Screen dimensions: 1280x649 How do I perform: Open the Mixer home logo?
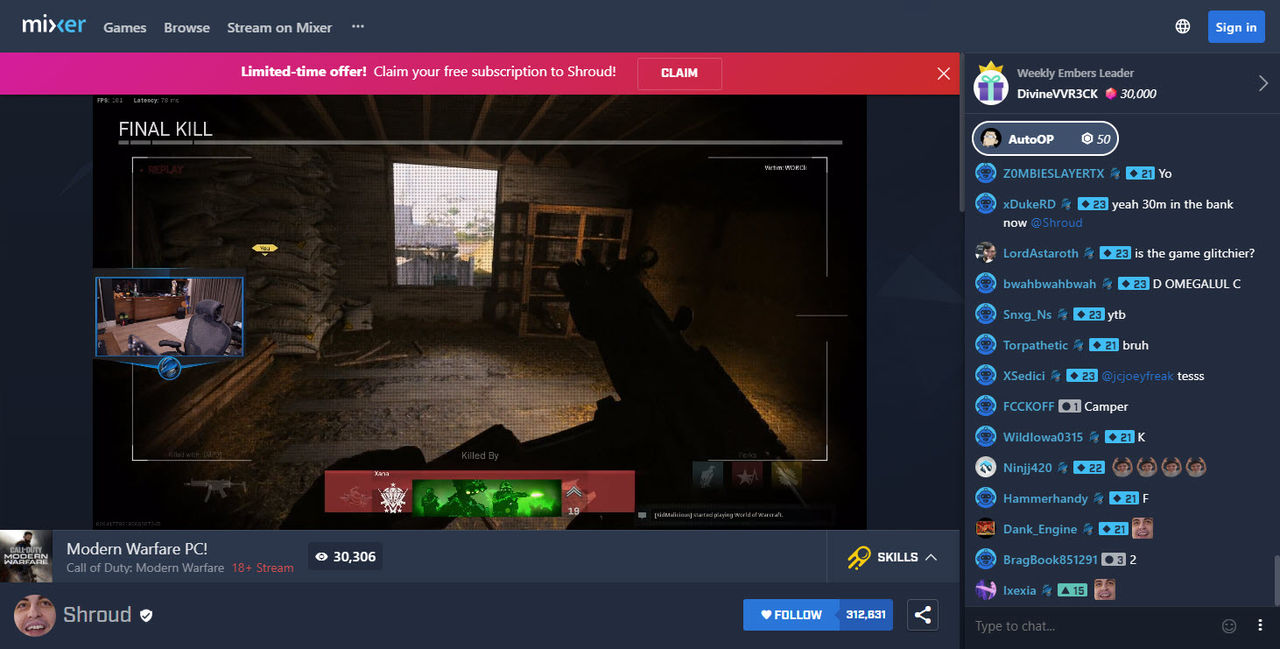[54, 25]
